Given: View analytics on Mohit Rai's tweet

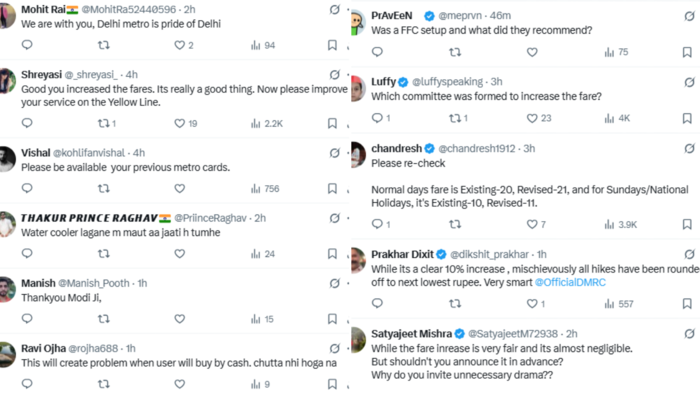Looking at the screenshot, I should 263,45.
